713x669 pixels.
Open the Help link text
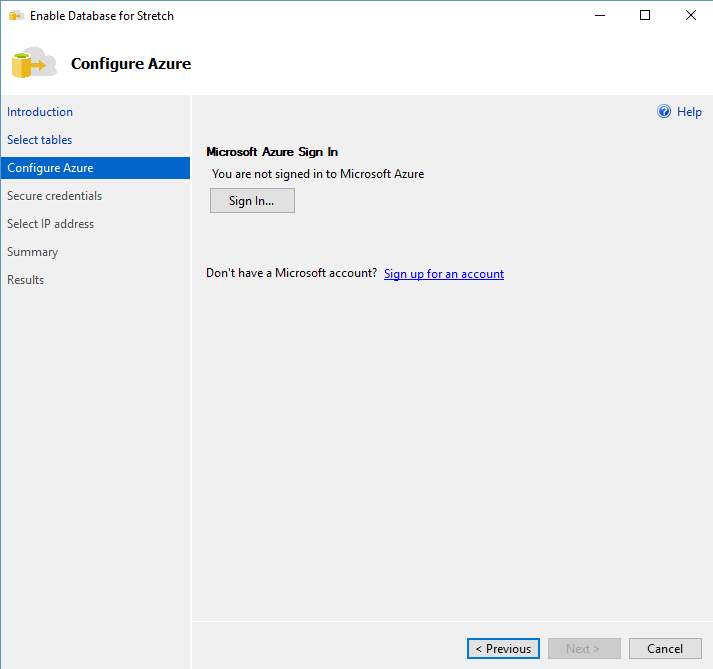coord(689,112)
